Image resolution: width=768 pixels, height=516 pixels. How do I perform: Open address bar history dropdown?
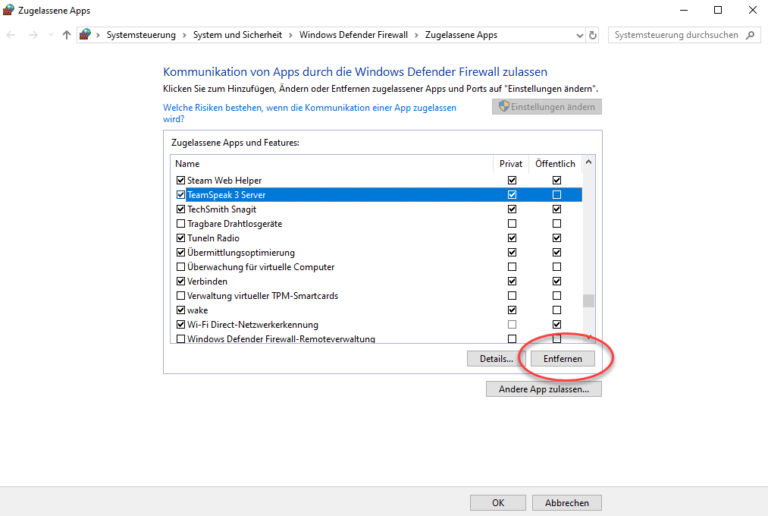point(579,35)
